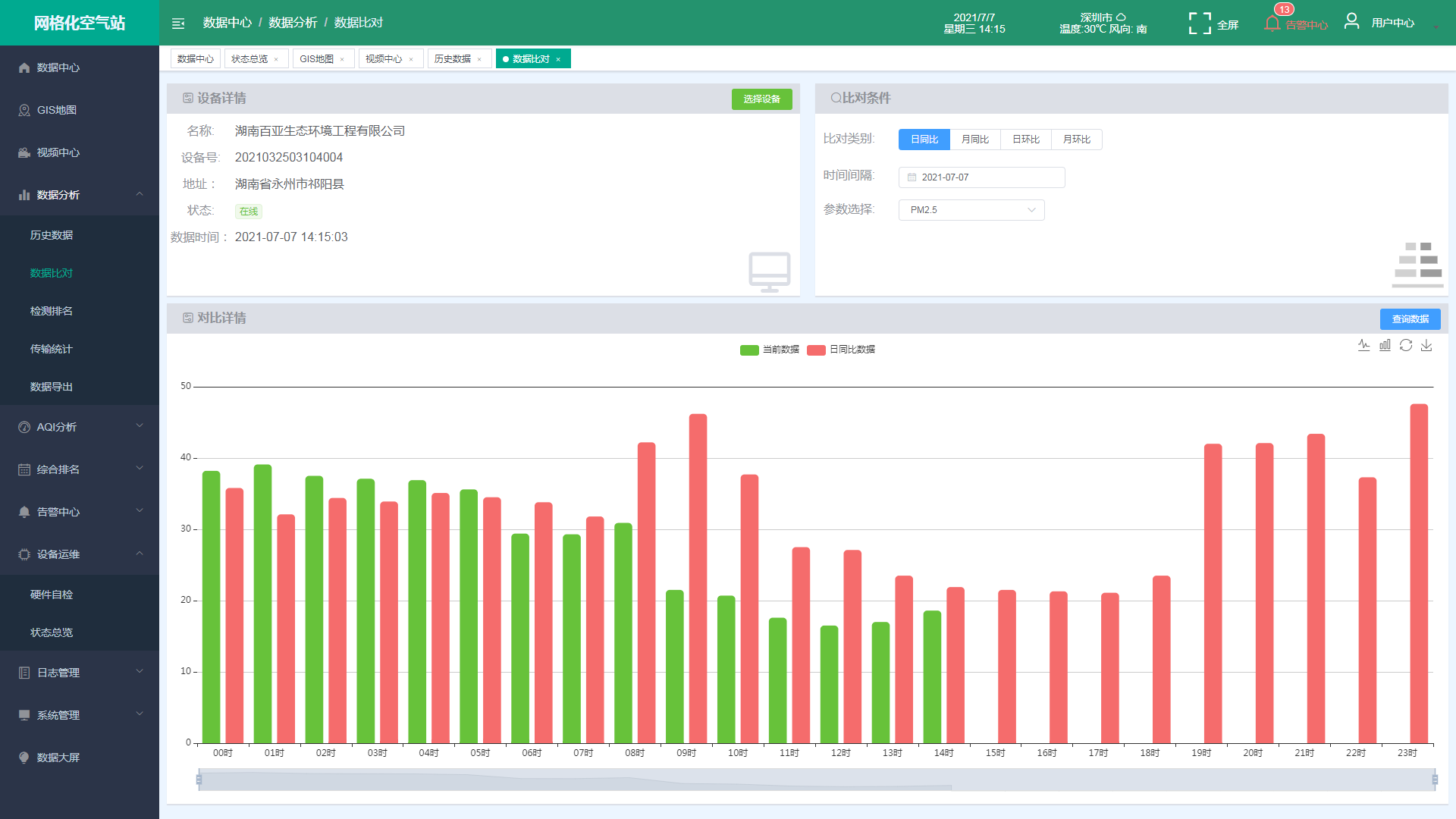Click the 在线 status tag
The width and height of the screenshot is (1456, 819).
pyautogui.click(x=249, y=212)
